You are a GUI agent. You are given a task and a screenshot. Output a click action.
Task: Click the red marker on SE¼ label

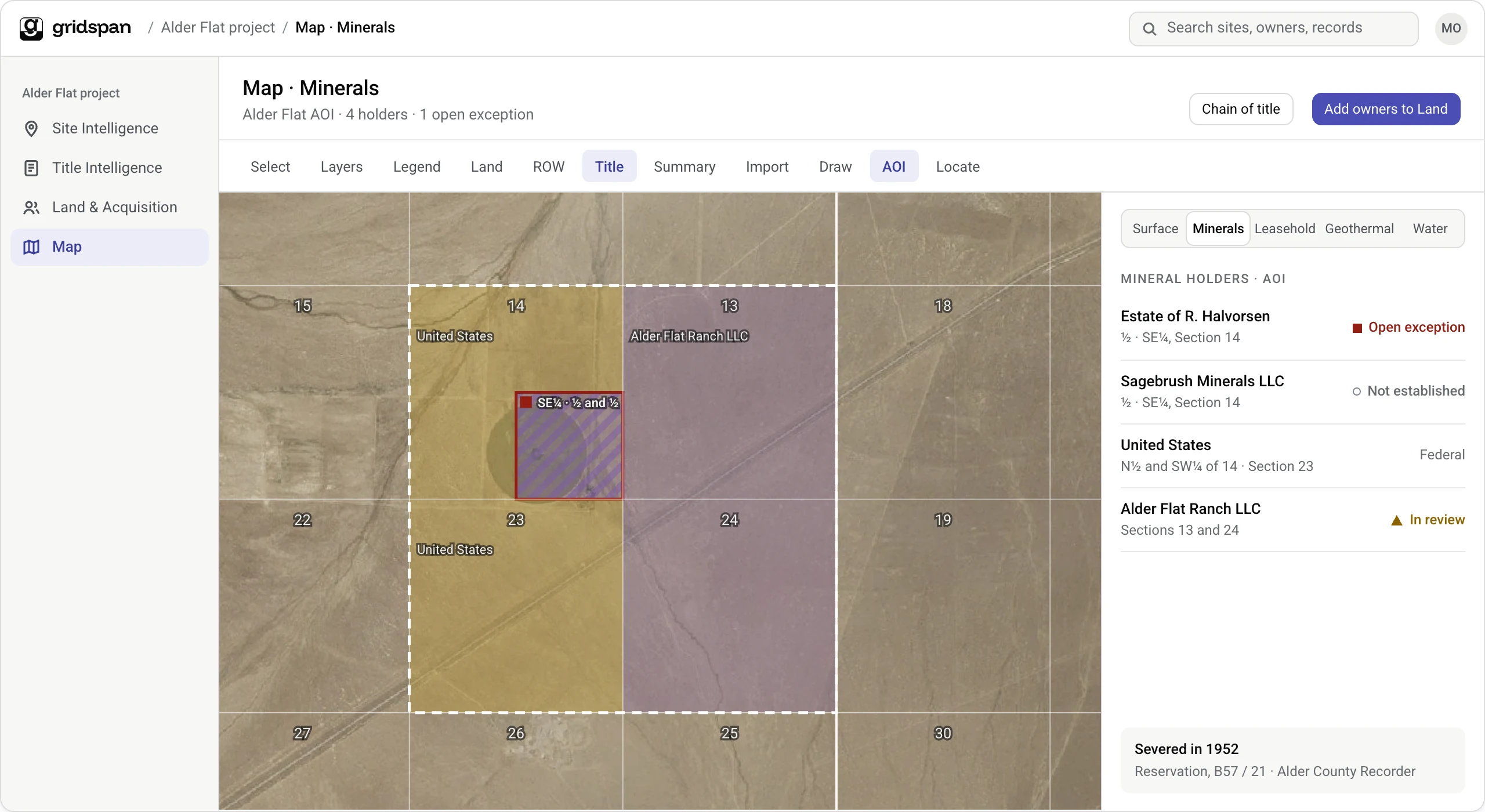[x=526, y=402]
